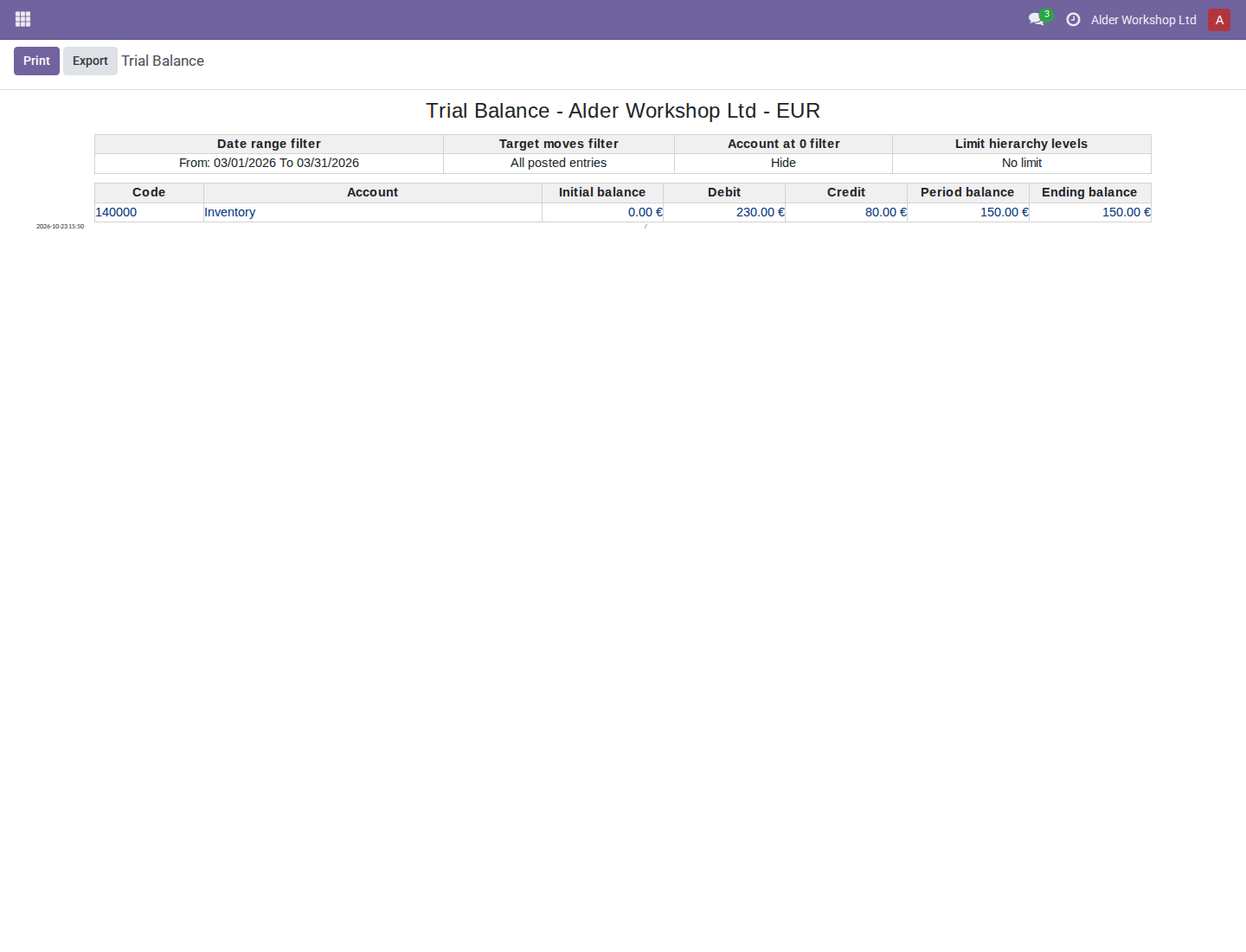The height and width of the screenshot is (952, 1246).
Task: Open the conversations messages icon
Action: pyautogui.click(x=1037, y=19)
